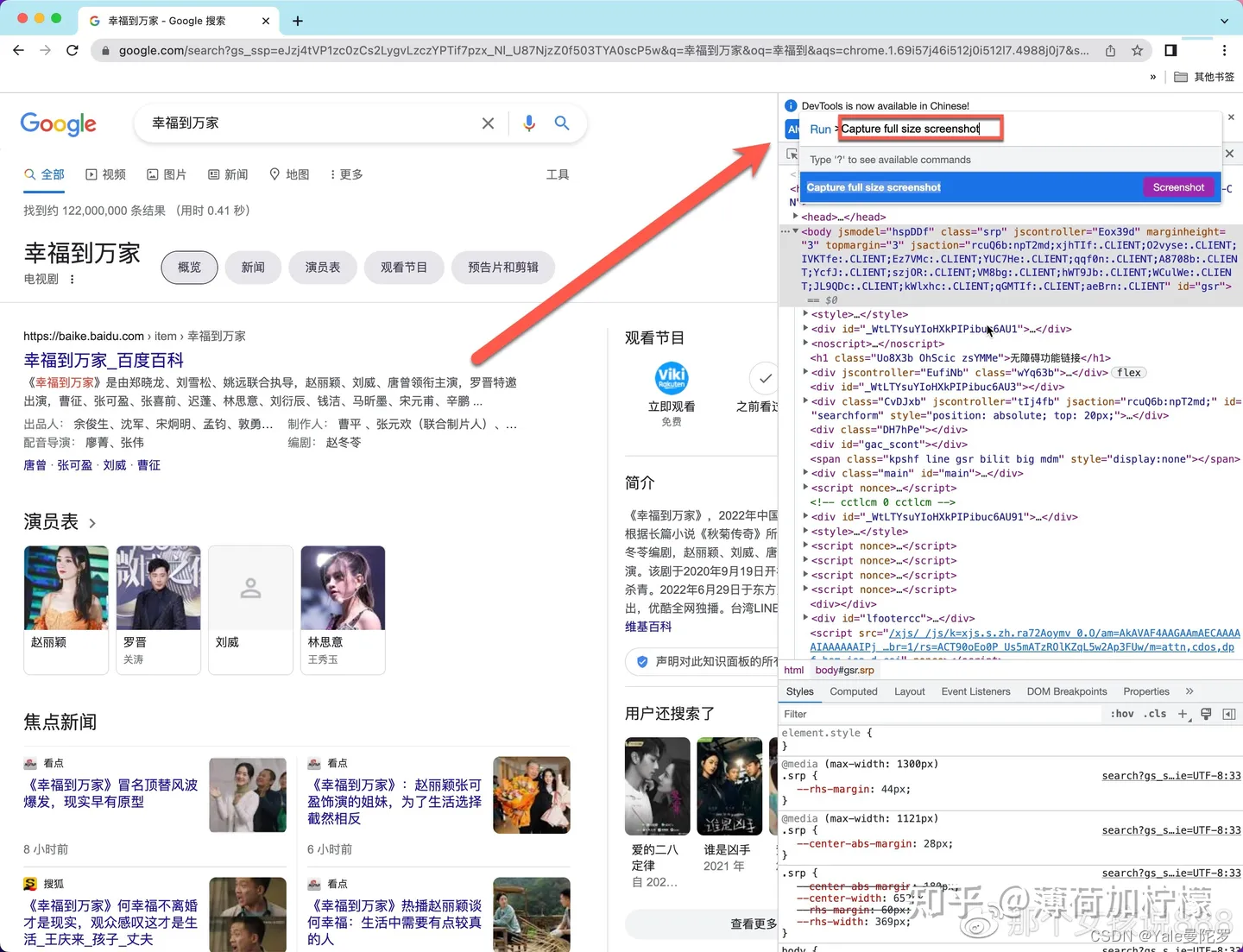Bookmark this page with the star icon
The height and width of the screenshot is (952, 1243).
(1138, 51)
